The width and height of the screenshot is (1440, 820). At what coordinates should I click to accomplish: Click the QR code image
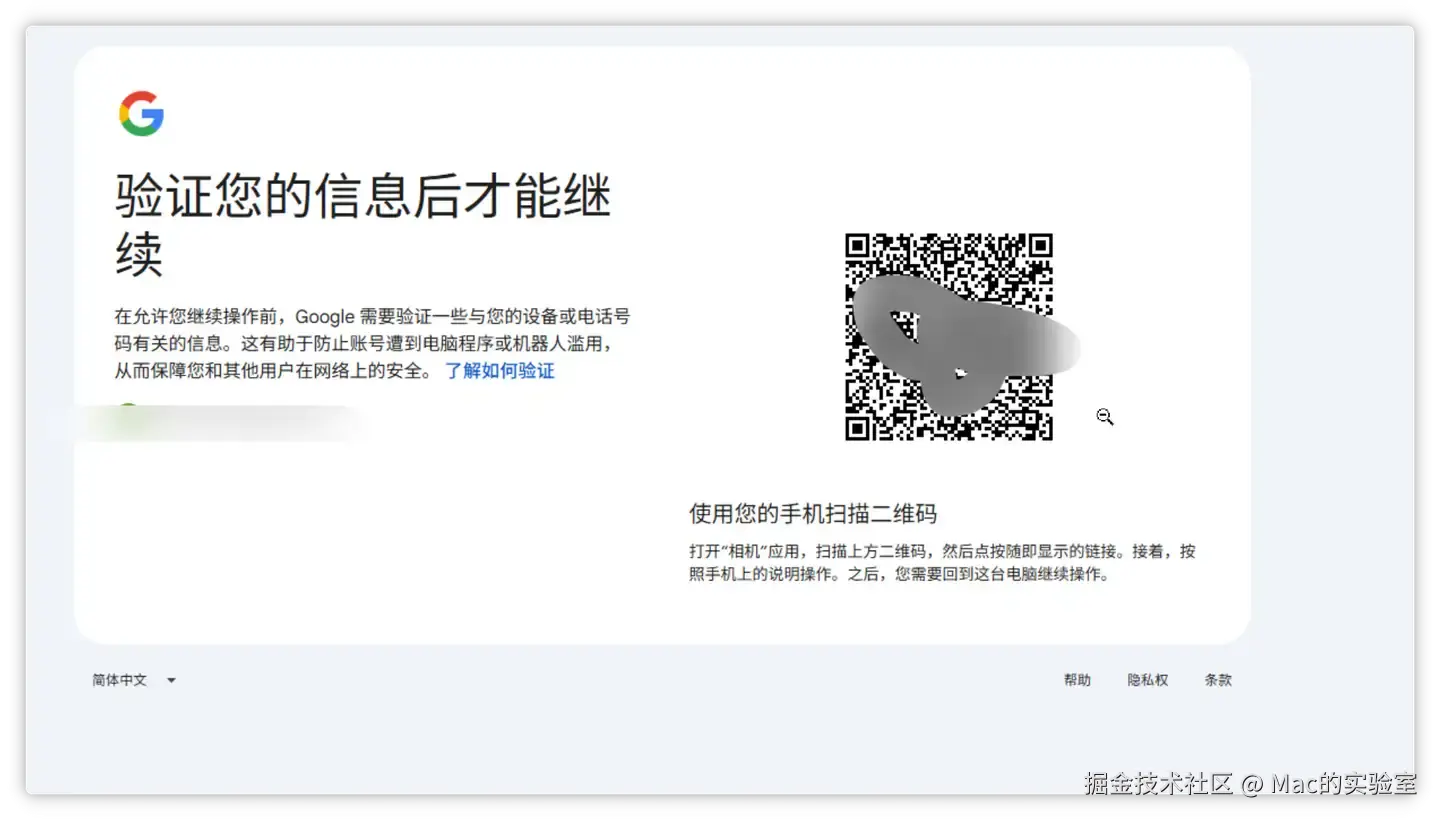(x=949, y=337)
